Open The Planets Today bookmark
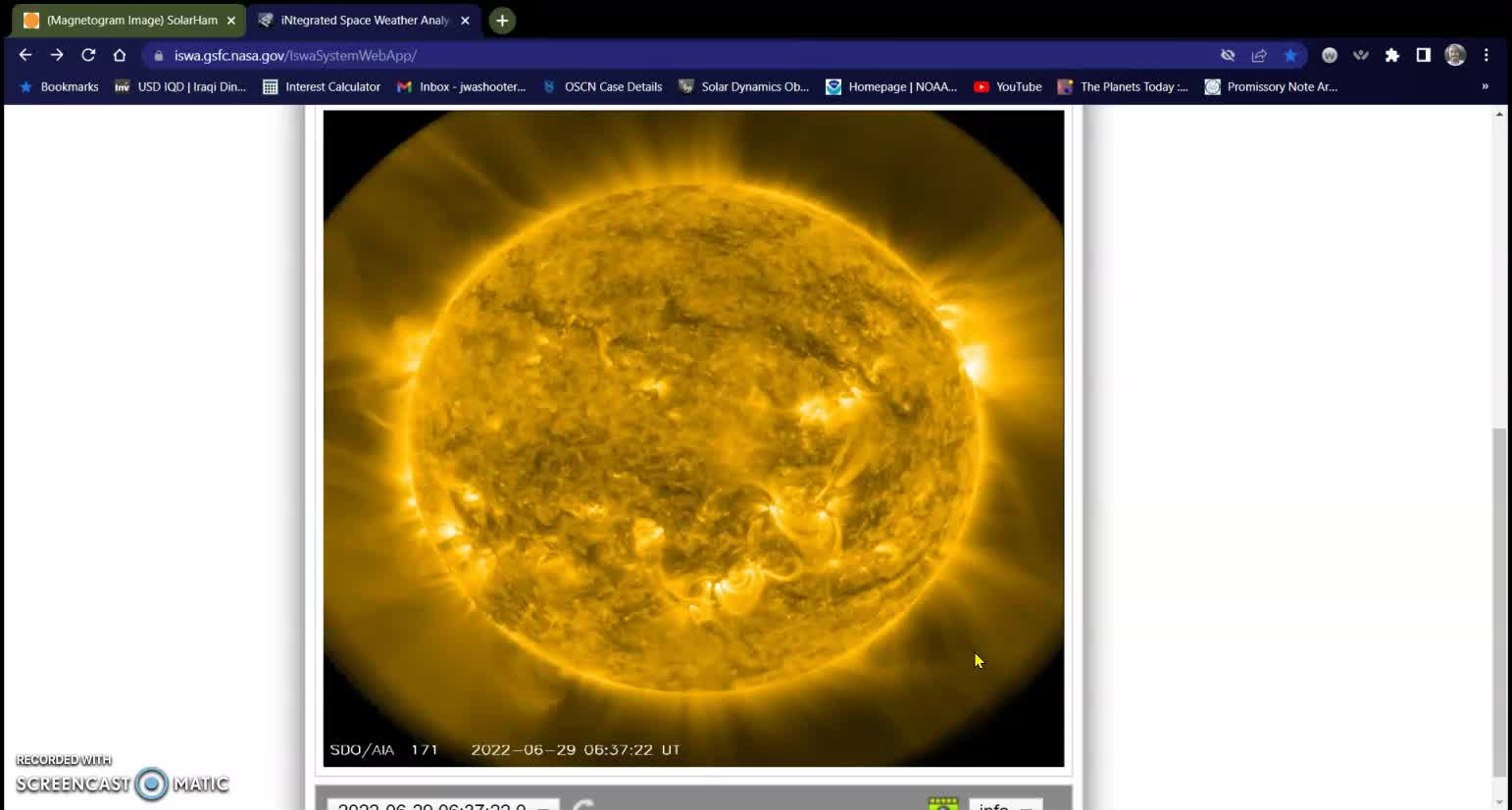This screenshot has height=810, width=1512. (1124, 86)
